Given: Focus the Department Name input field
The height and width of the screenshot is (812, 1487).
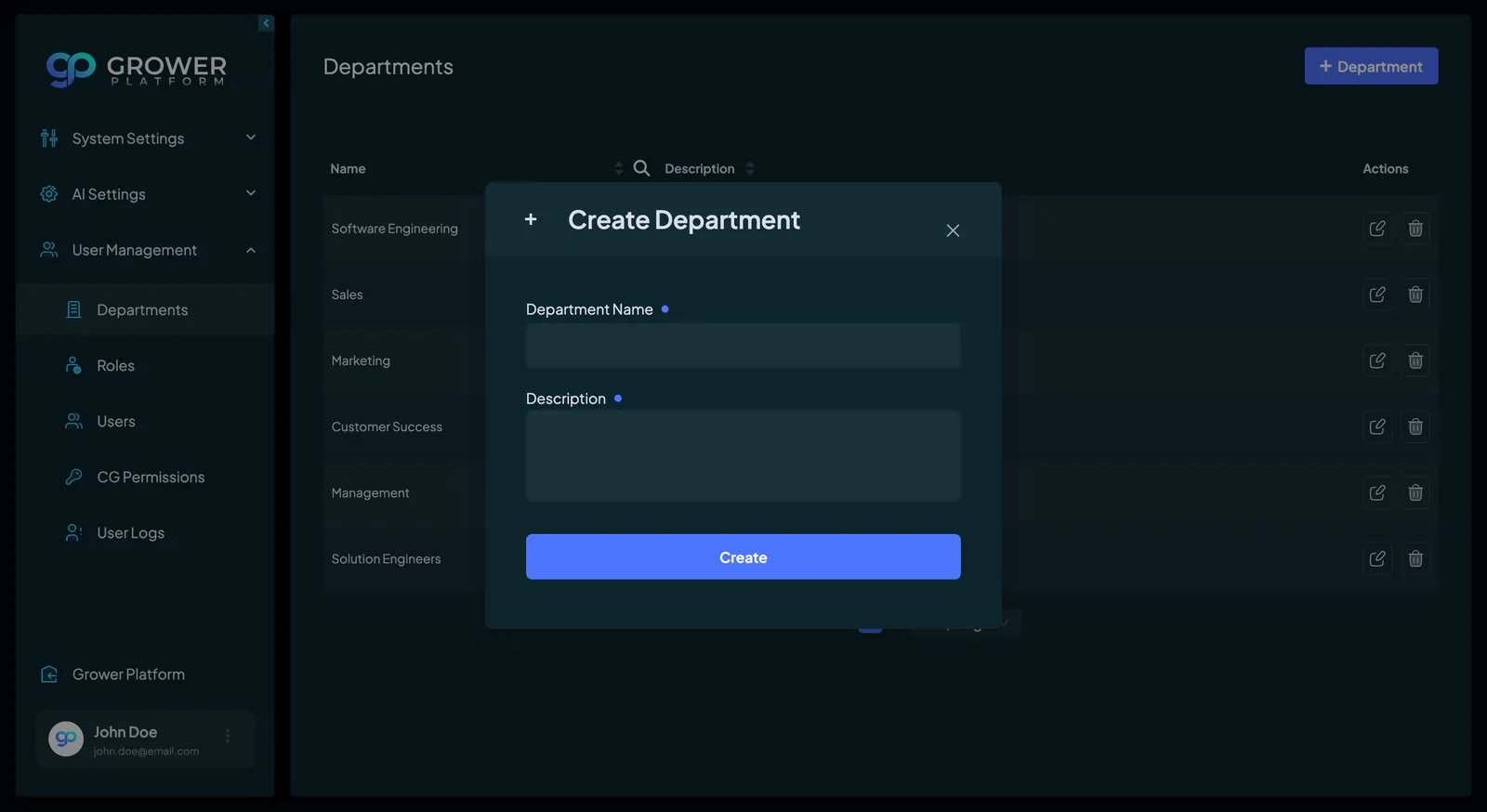Looking at the screenshot, I should [x=743, y=346].
